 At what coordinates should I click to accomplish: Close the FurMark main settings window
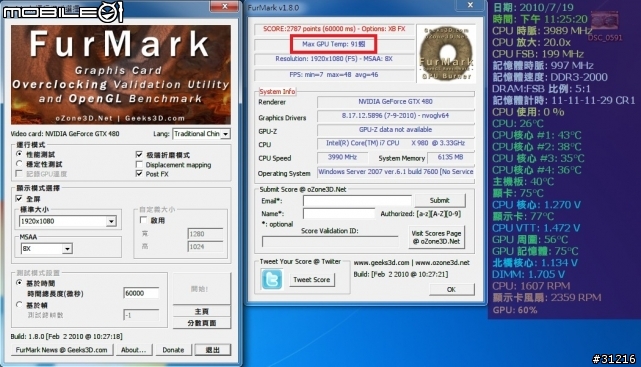tap(224, 6)
